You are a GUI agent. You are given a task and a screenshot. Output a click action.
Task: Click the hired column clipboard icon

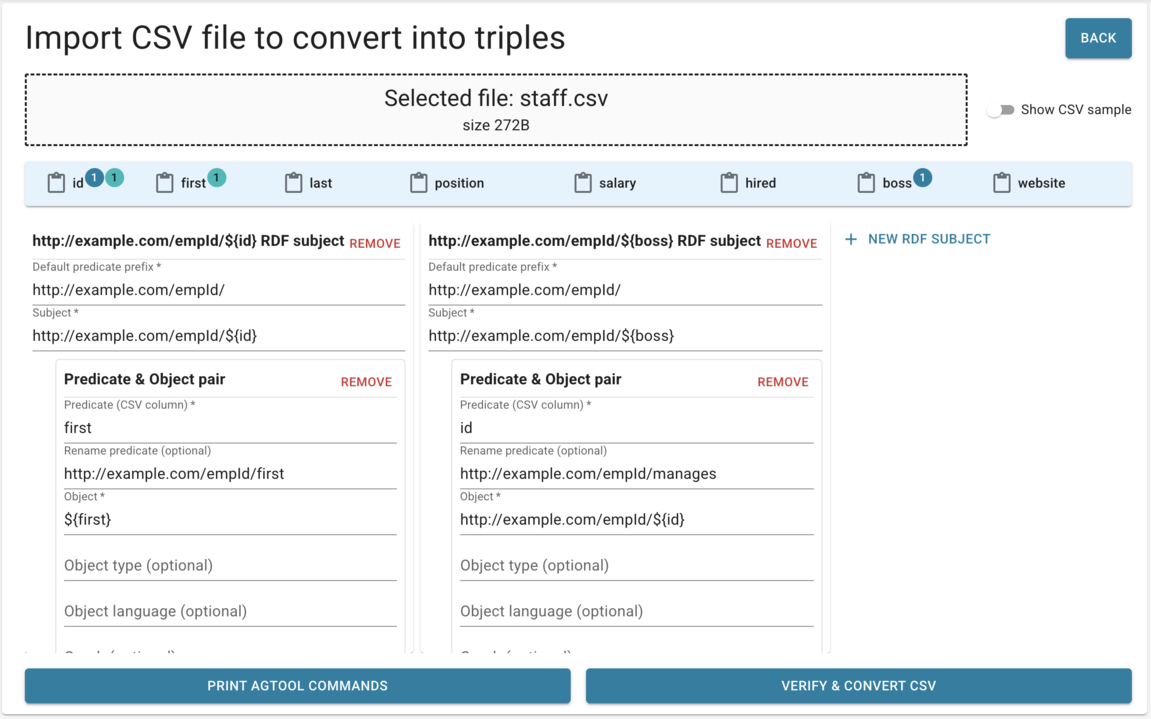coord(727,182)
